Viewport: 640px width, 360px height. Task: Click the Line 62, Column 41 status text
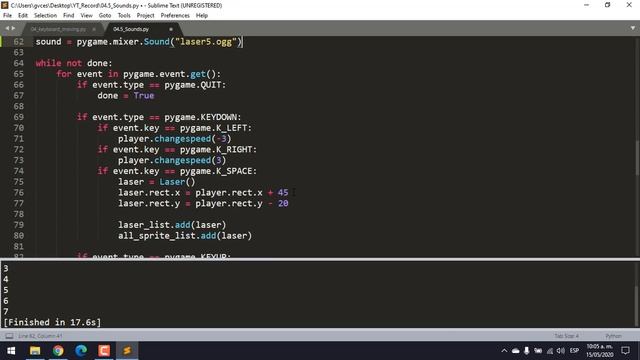(40, 336)
